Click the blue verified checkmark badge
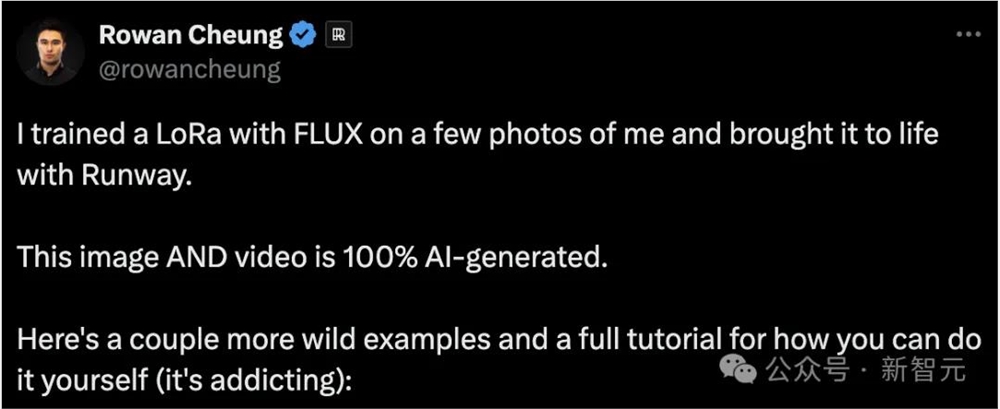The image size is (1000, 409). (x=303, y=37)
